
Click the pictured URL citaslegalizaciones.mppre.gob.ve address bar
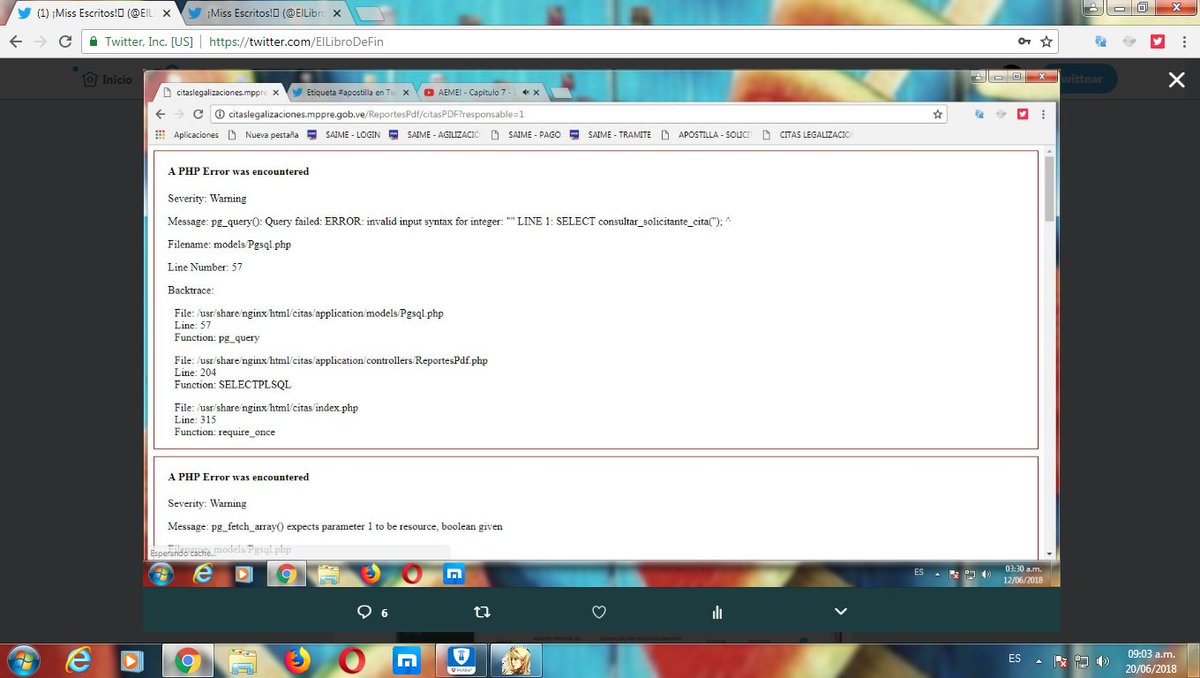(x=580, y=114)
